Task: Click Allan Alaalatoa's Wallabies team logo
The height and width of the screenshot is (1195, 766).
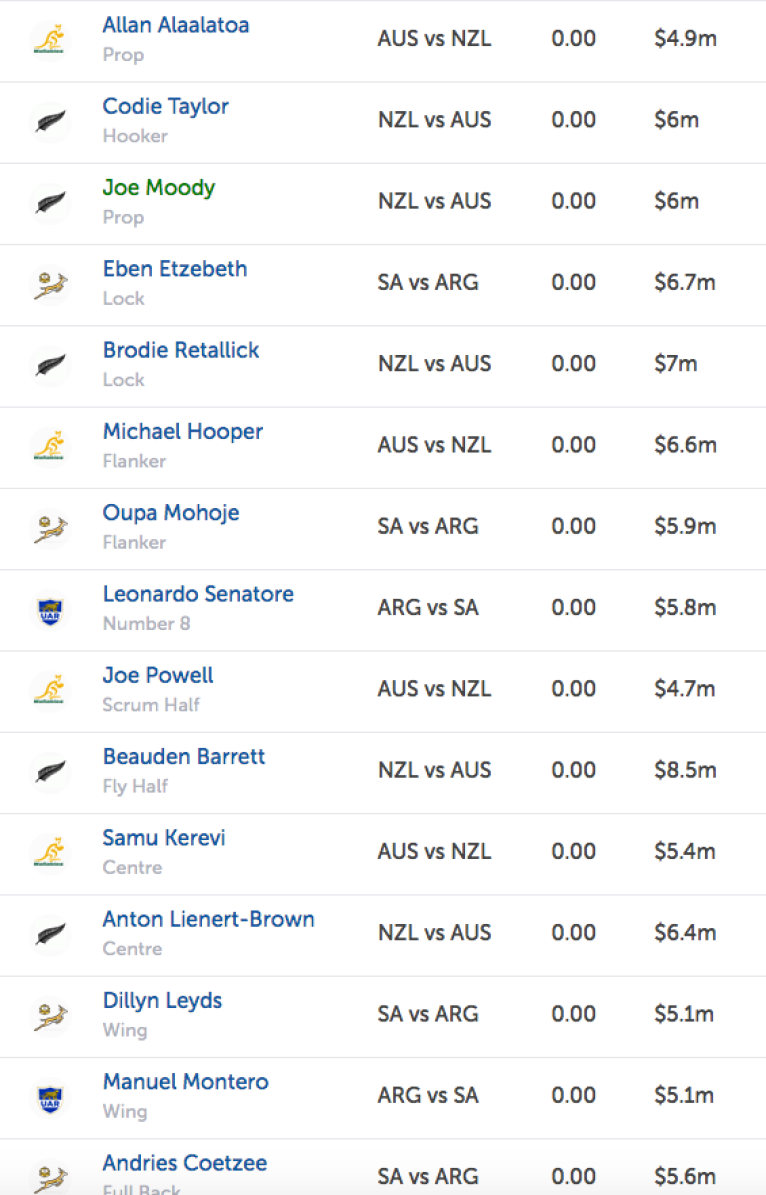Action: (48, 40)
